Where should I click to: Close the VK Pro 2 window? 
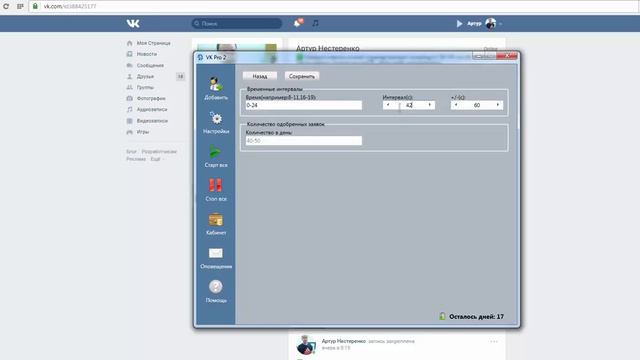(507, 56)
